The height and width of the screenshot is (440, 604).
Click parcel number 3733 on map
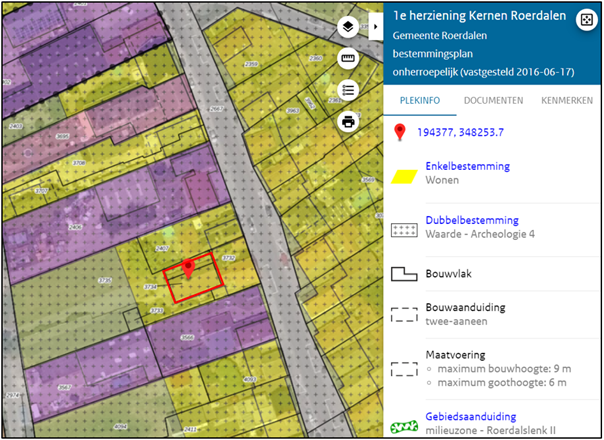coord(156,311)
